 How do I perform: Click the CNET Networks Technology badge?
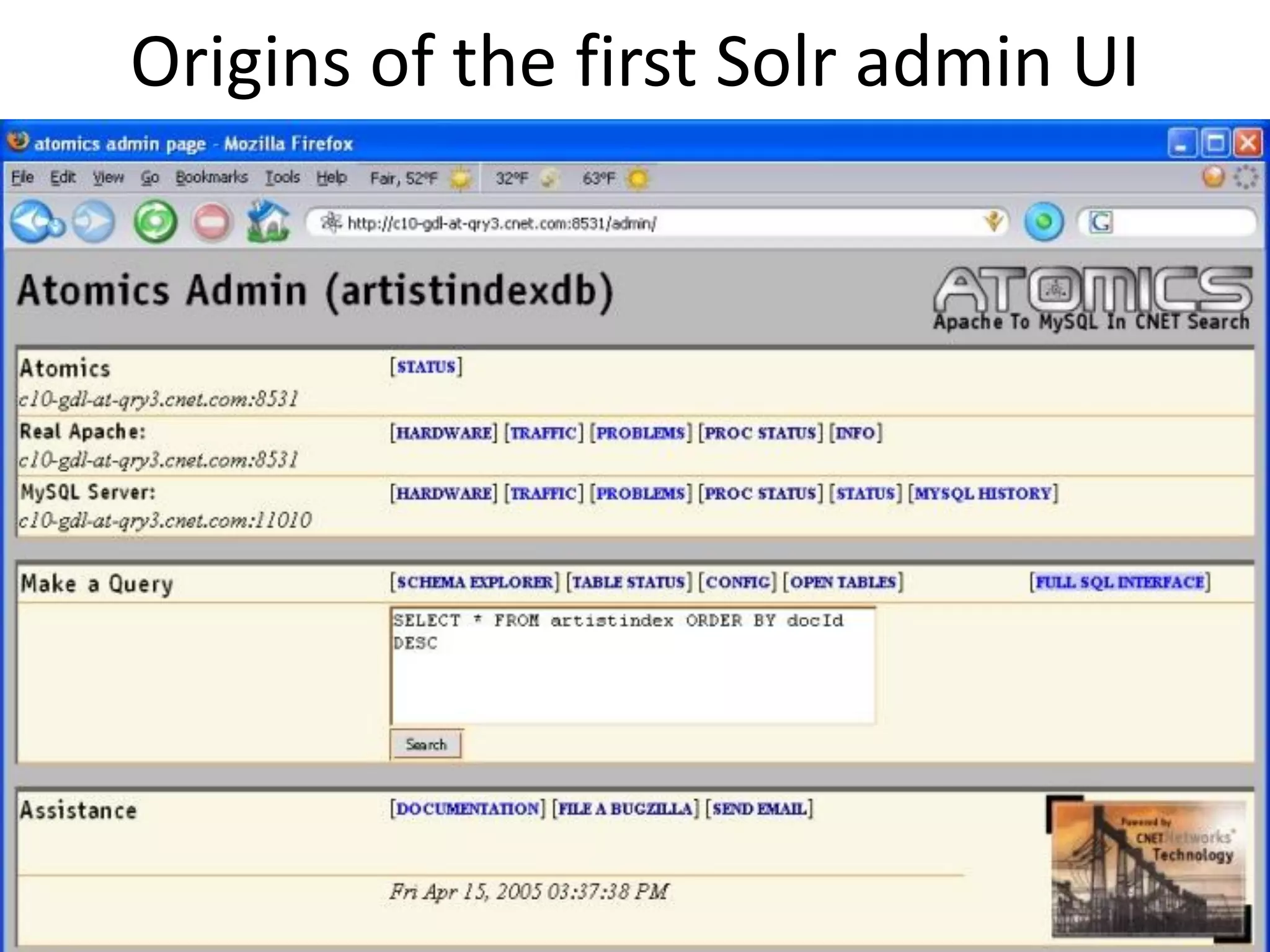point(1148,869)
